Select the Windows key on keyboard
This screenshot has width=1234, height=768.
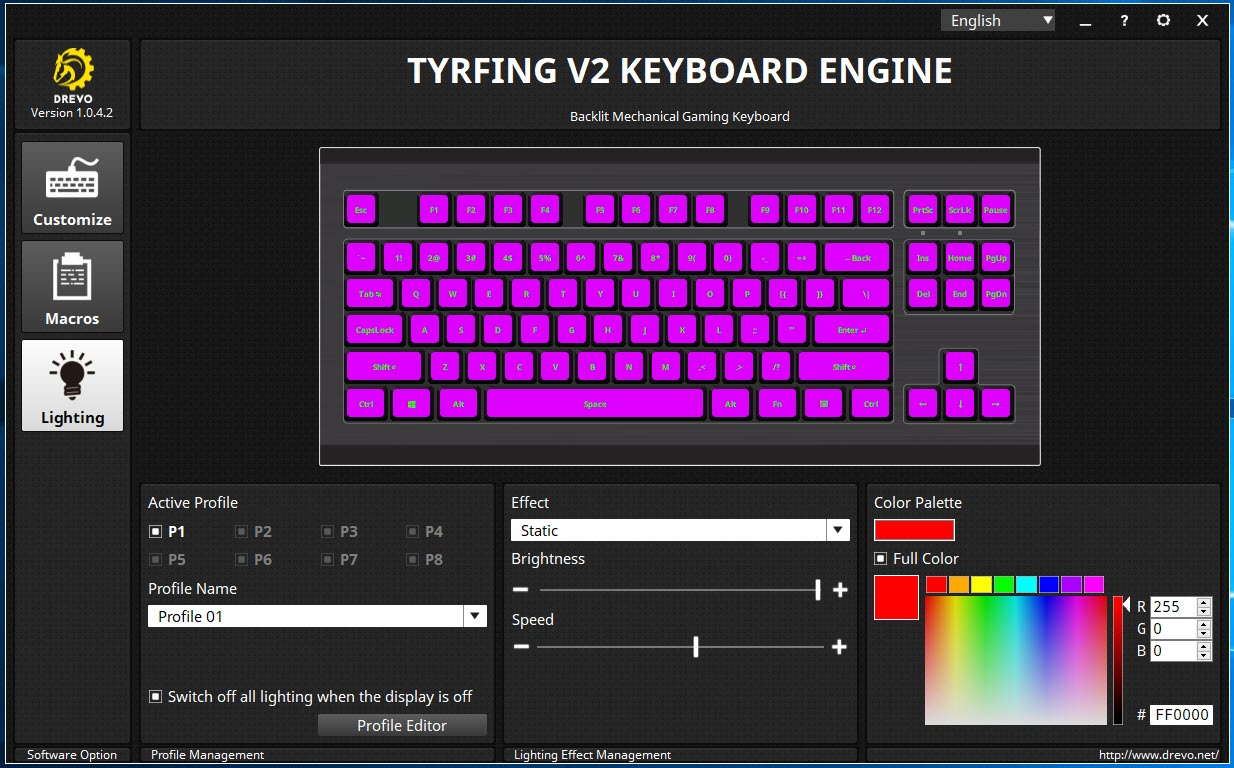[410, 404]
